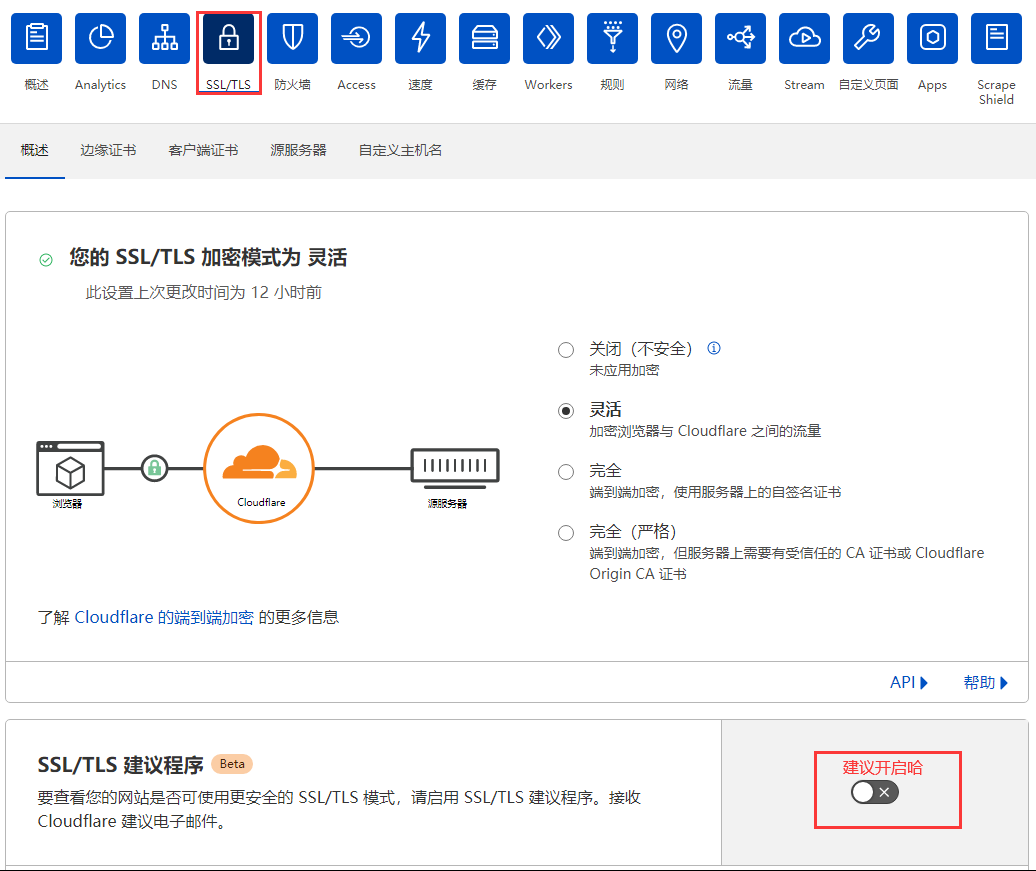Click the green check status icon
The image size is (1036, 871).
46,260
